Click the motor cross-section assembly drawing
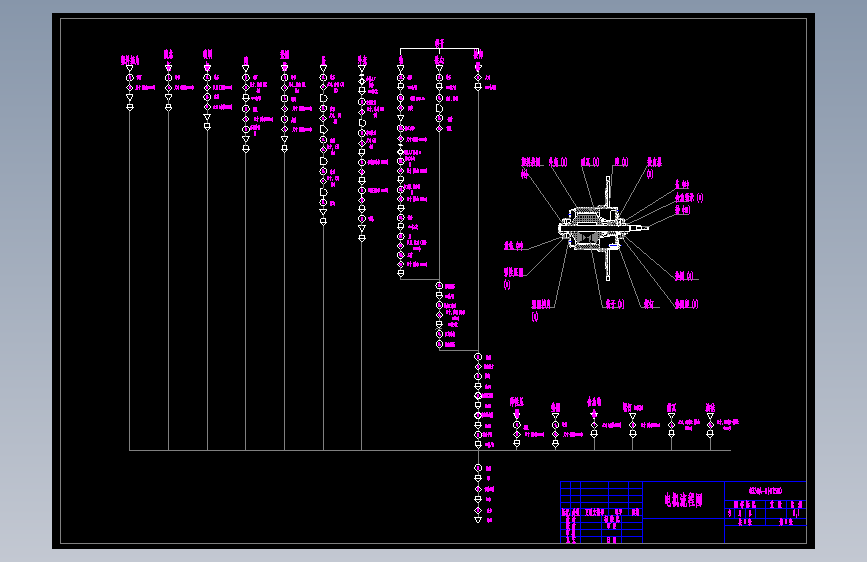Viewport: 867px width, 562px height. 603,228
